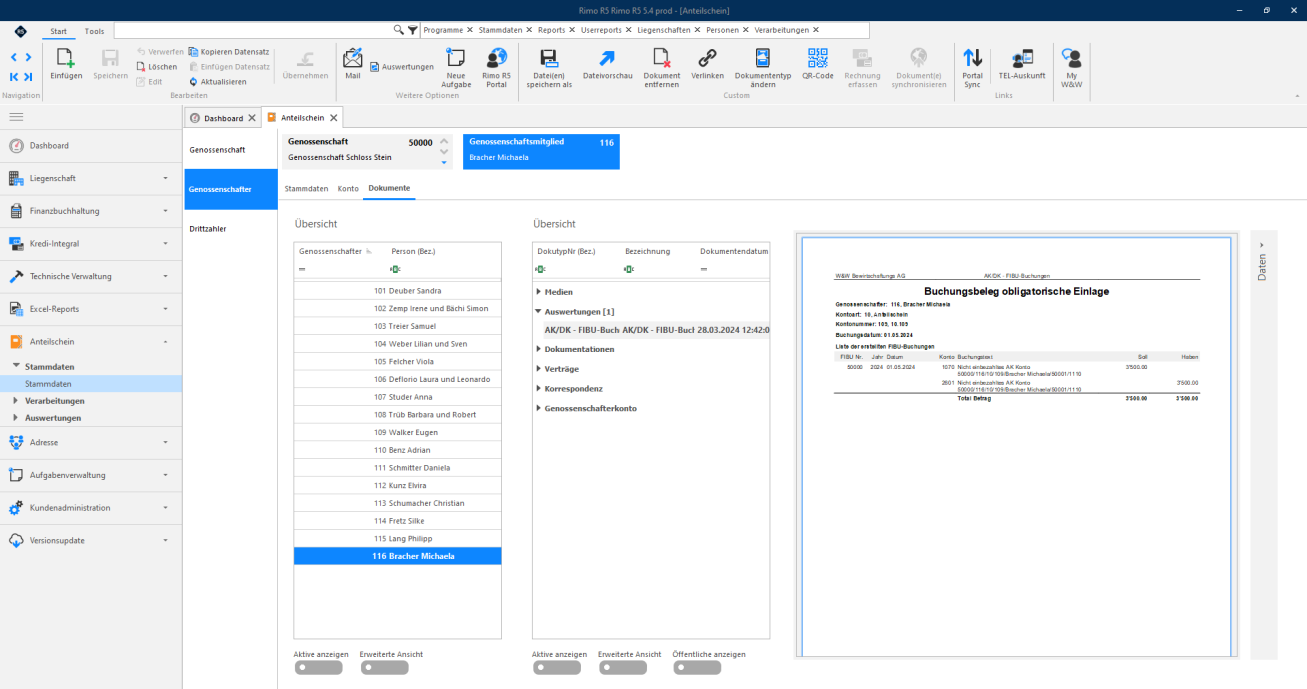Select member row 110 Benz Adrian
Viewport: 1307px width, 689px height.
(397, 450)
